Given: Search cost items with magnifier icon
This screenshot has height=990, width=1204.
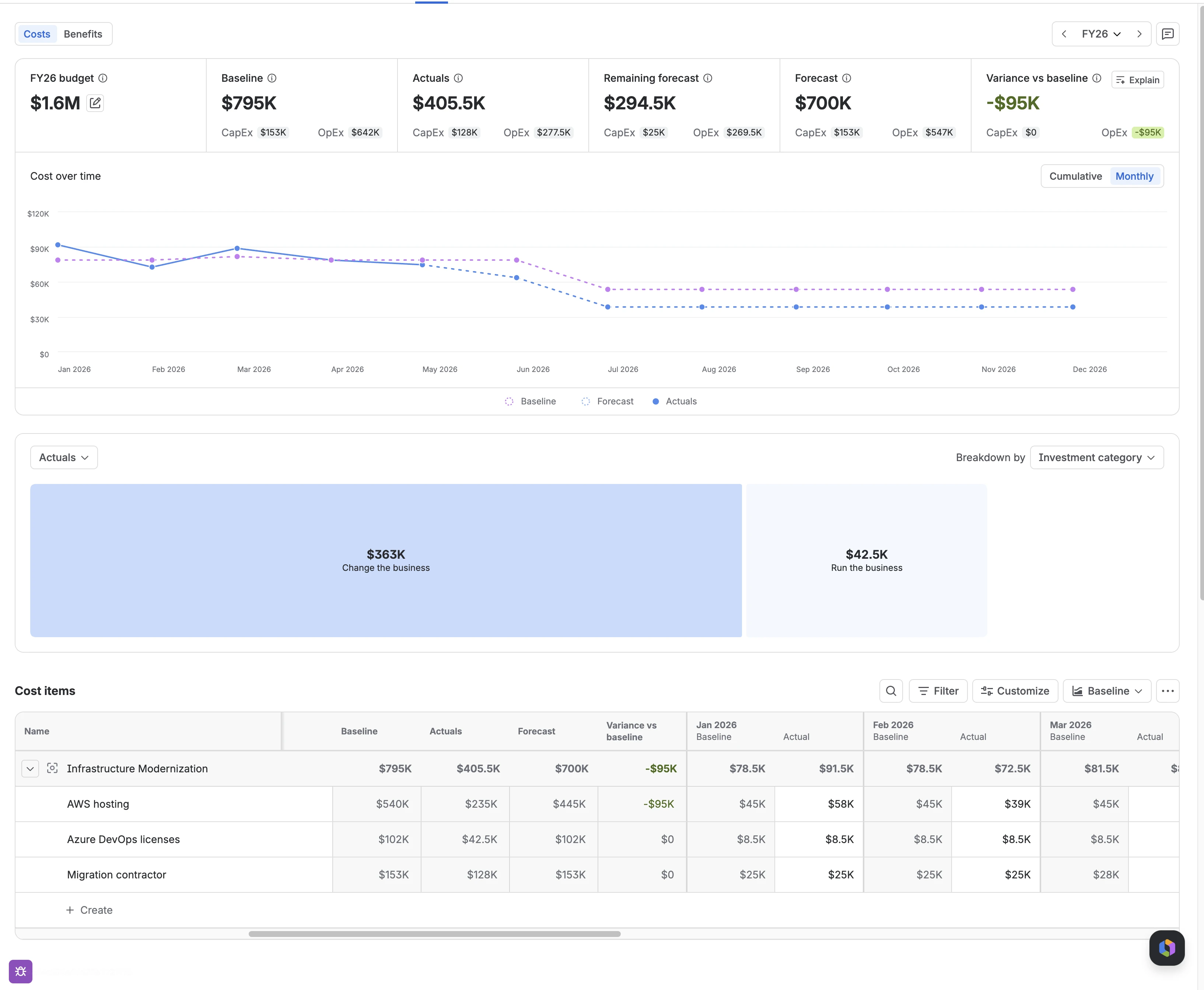Looking at the screenshot, I should 891,691.
